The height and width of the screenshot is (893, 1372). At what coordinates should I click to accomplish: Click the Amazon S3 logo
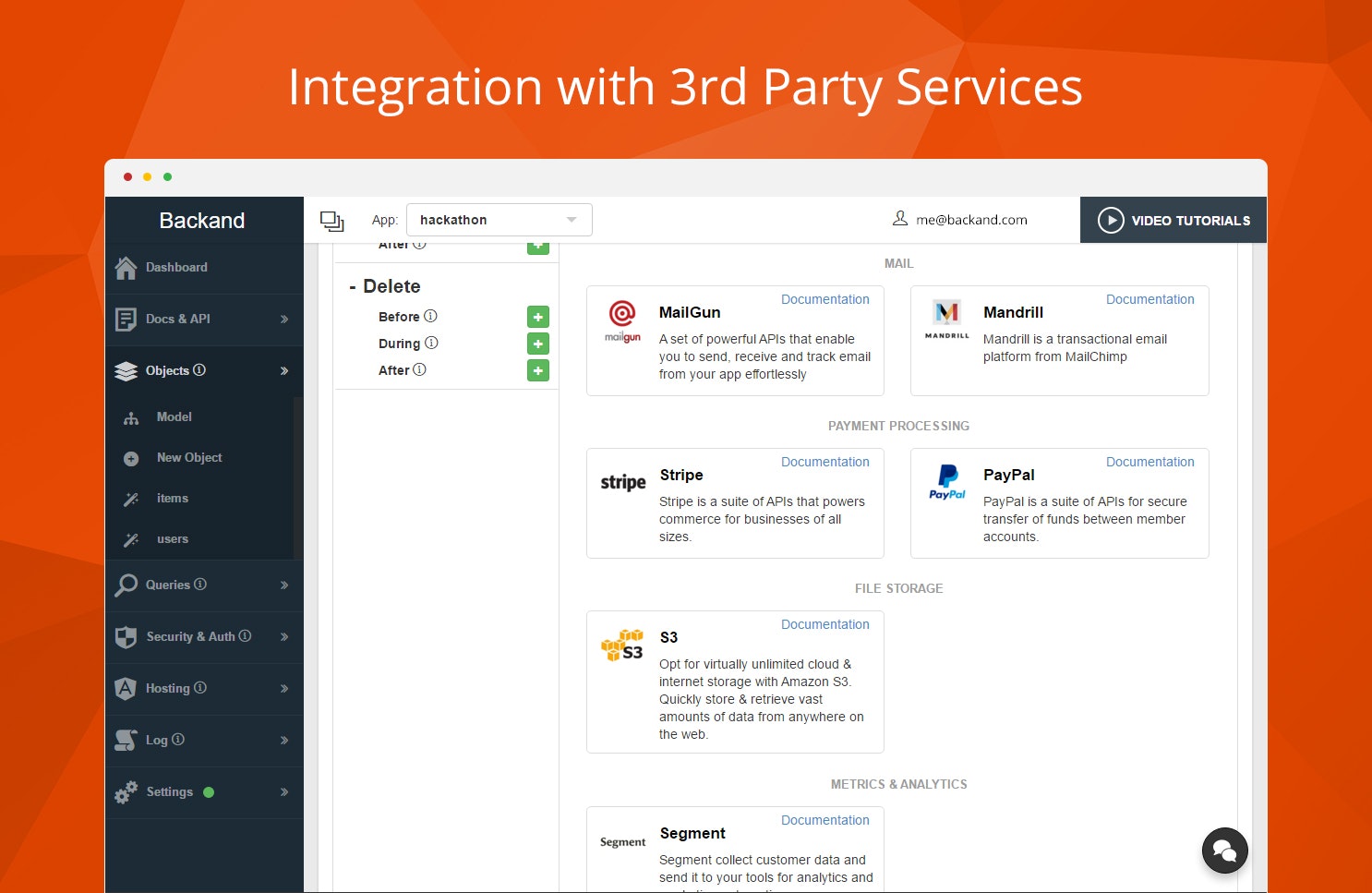click(x=622, y=646)
